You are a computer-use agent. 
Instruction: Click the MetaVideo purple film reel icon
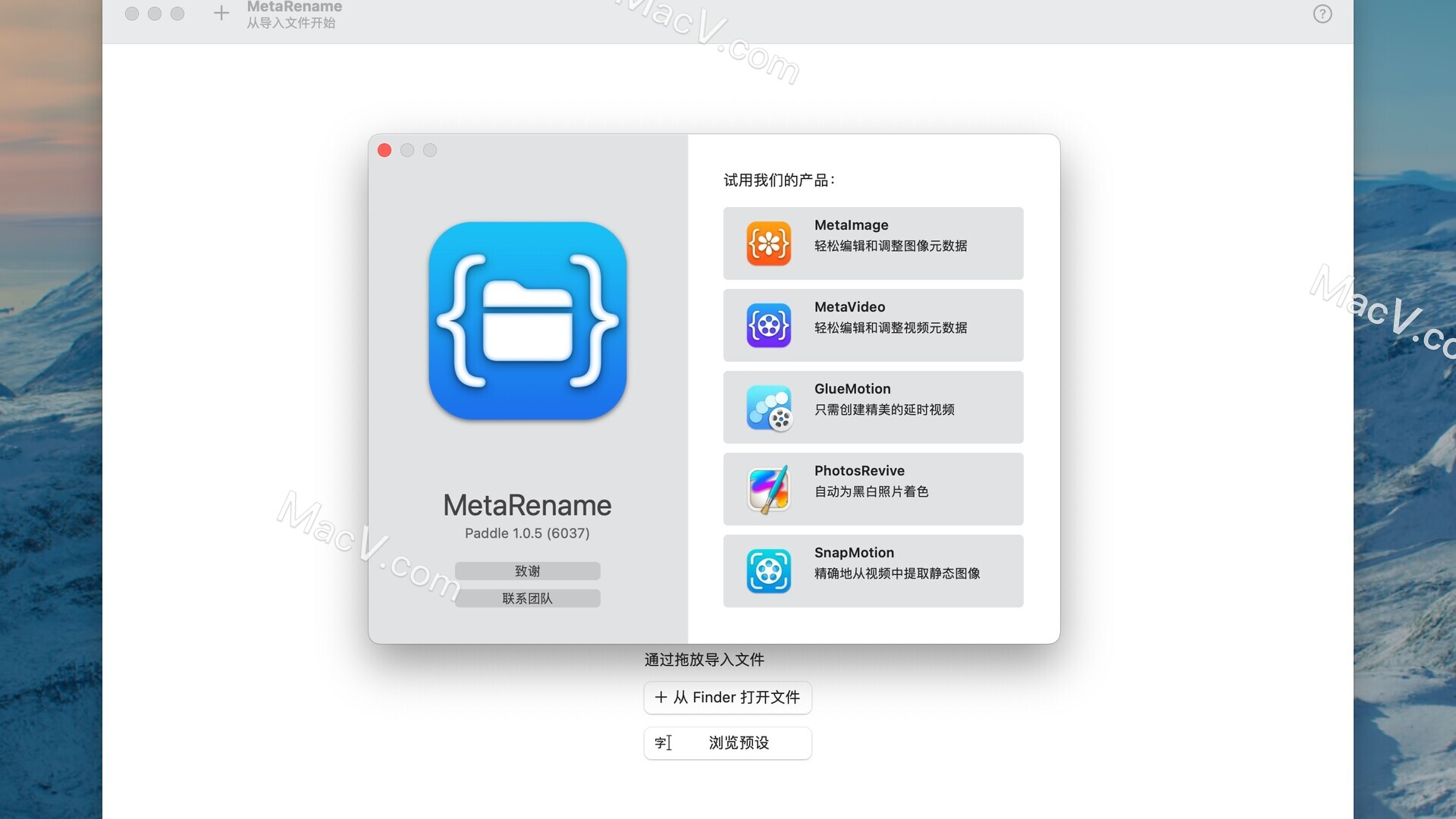[x=768, y=325]
